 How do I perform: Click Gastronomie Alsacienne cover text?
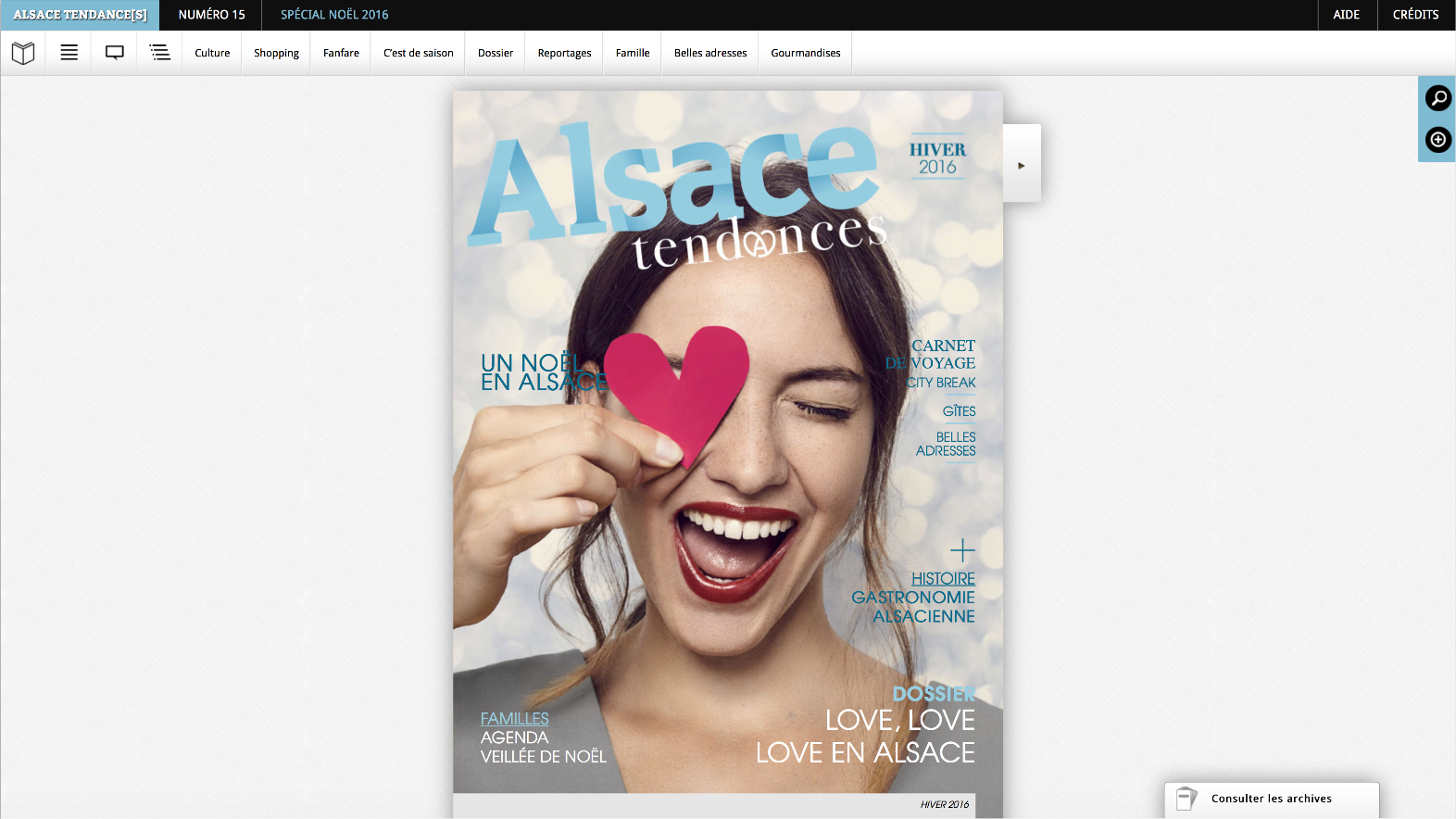pos(913,607)
